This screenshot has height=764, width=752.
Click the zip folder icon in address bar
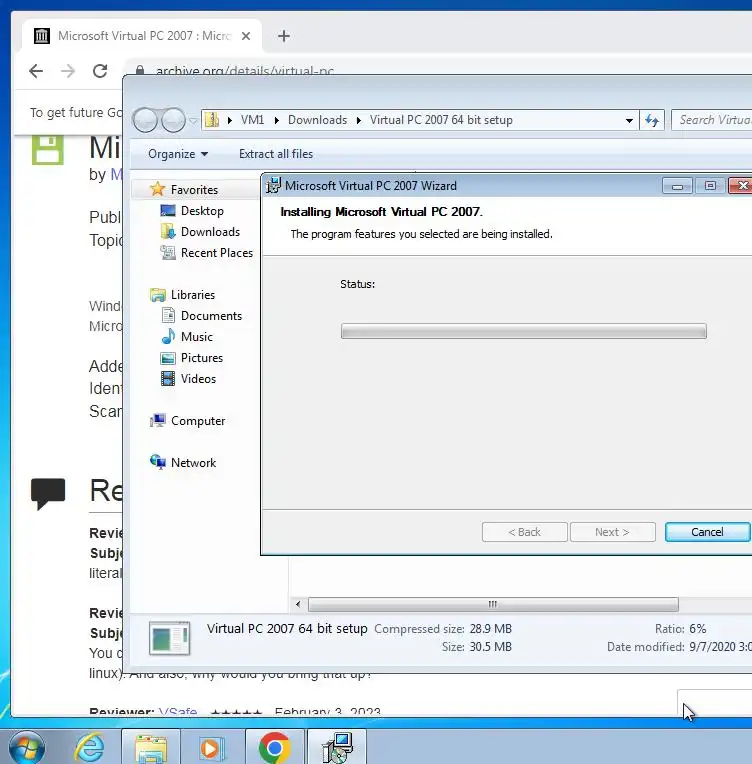[x=212, y=119]
